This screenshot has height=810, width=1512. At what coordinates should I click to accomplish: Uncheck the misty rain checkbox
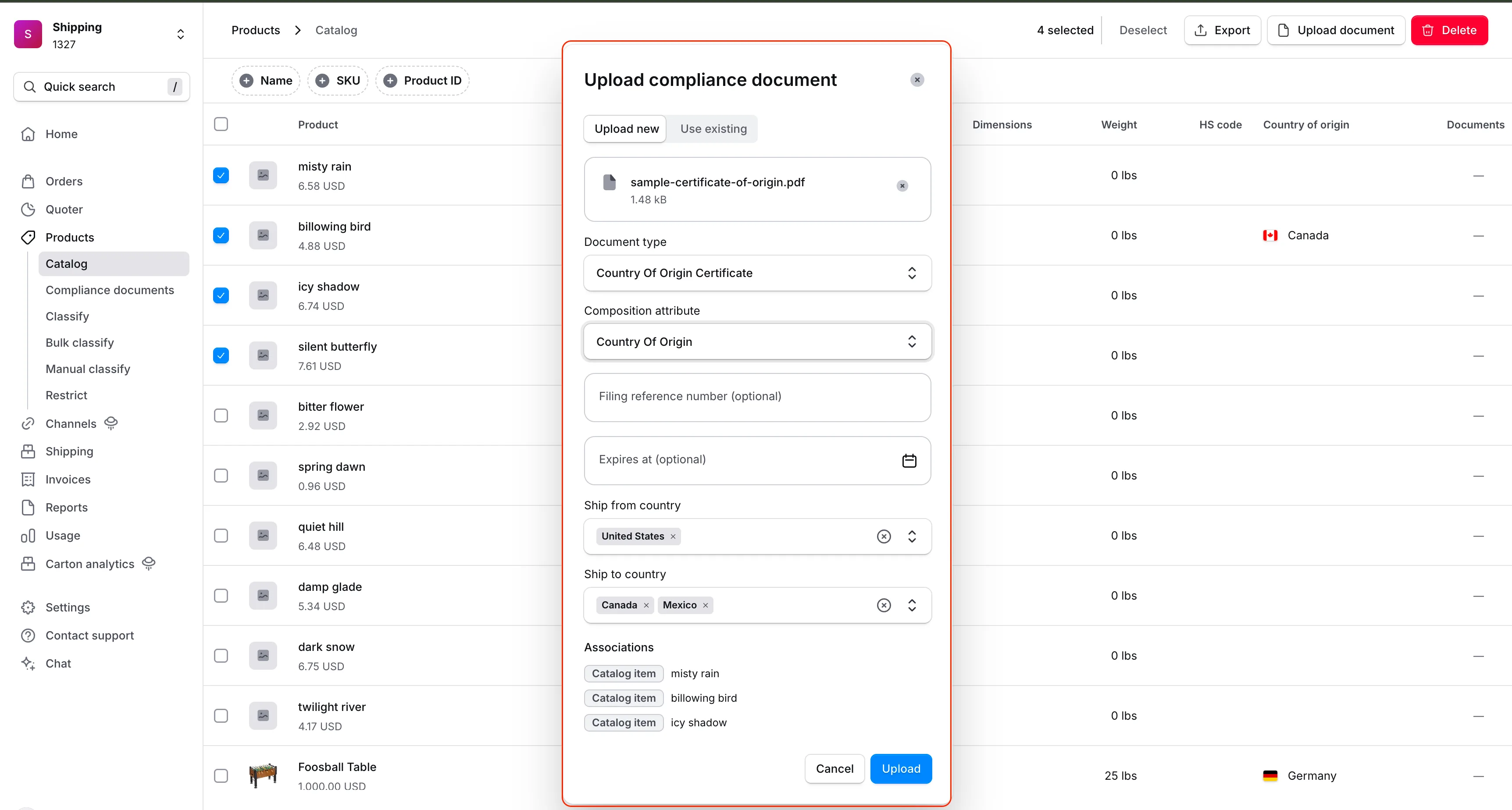tap(221, 175)
